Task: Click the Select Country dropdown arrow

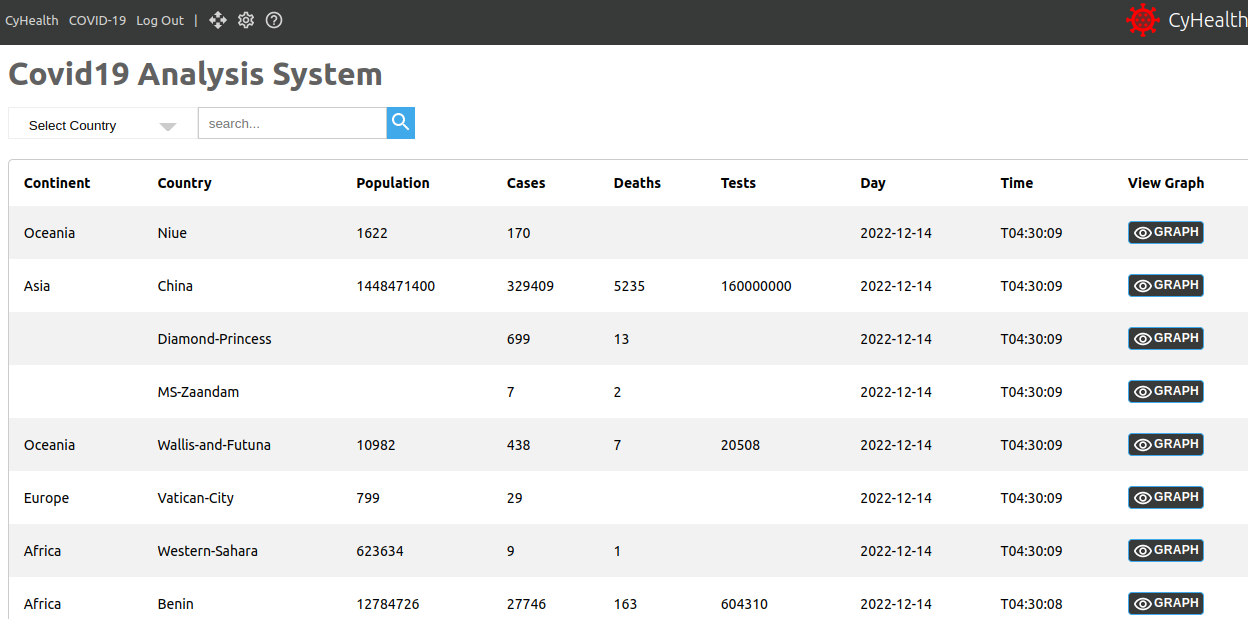Action: click(x=168, y=126)
